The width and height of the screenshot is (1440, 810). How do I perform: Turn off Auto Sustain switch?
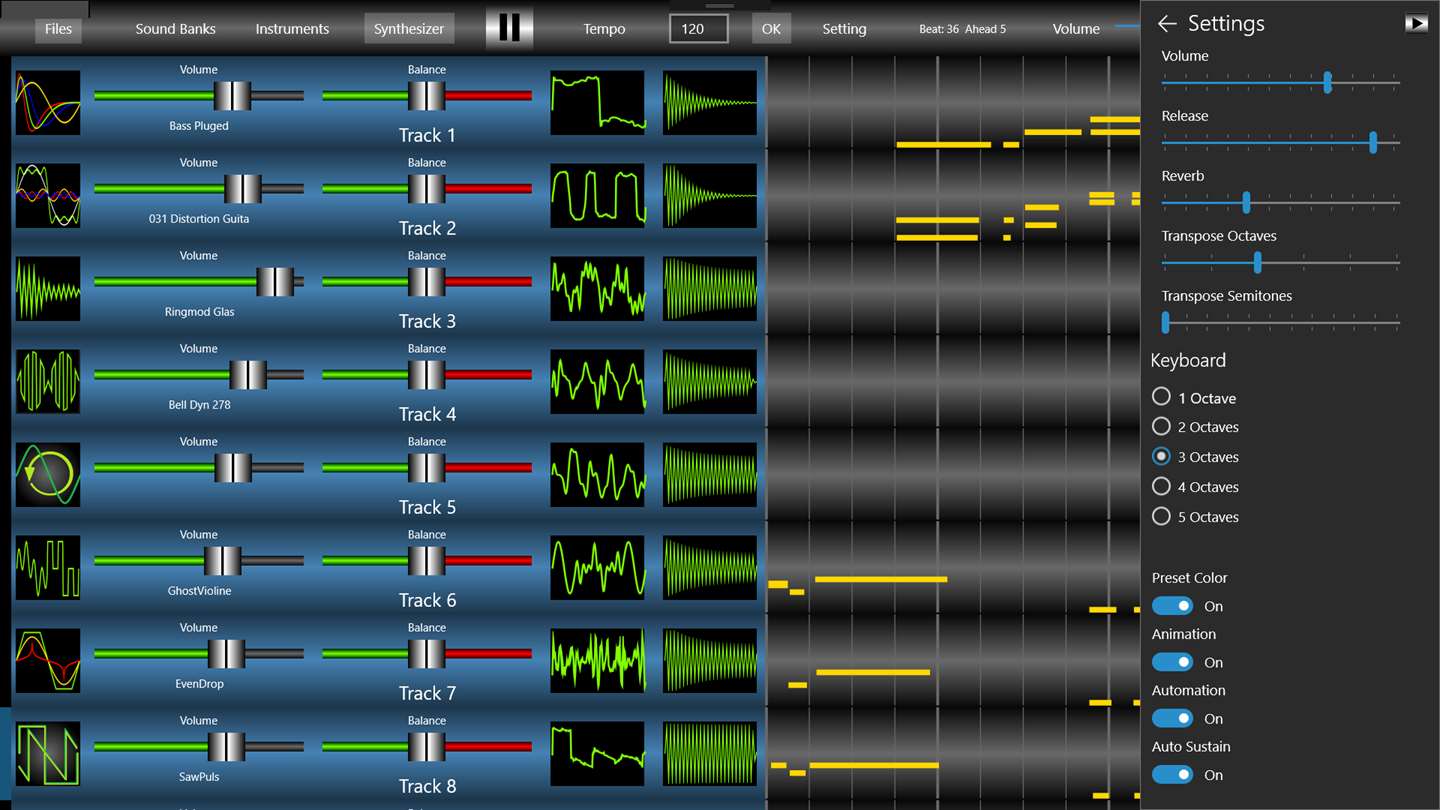[x=1172, y=775]
